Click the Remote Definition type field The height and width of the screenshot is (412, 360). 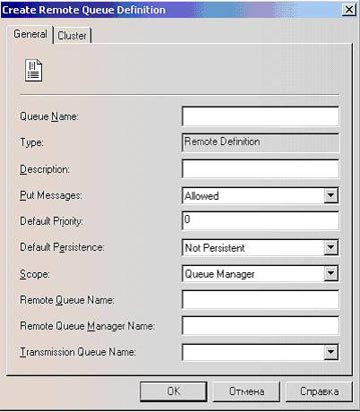tap(260, 142)
